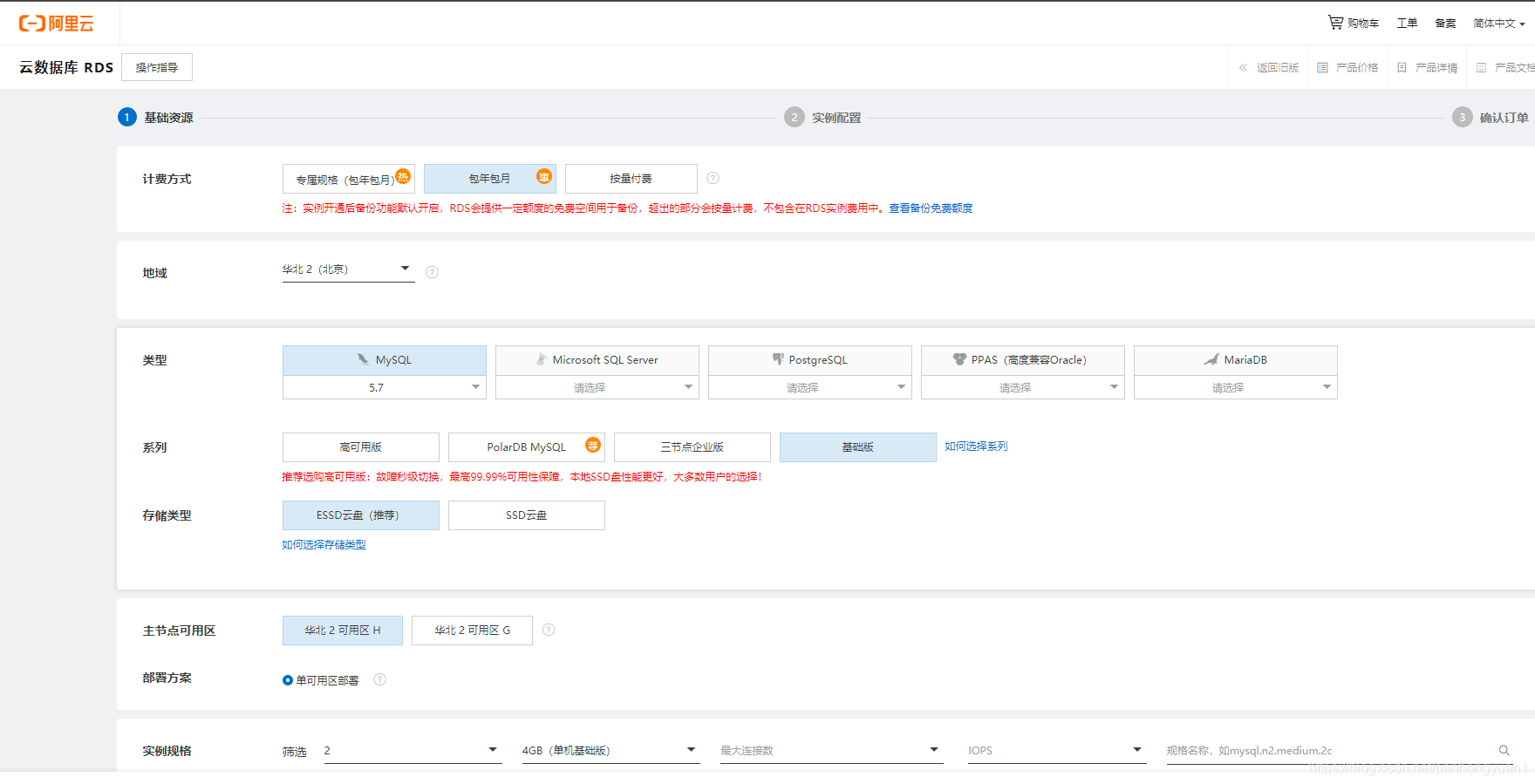Viewport: 1535px width, 784px height.
Task: Select 包年包月 billing option
Action: tap(490, 179)
